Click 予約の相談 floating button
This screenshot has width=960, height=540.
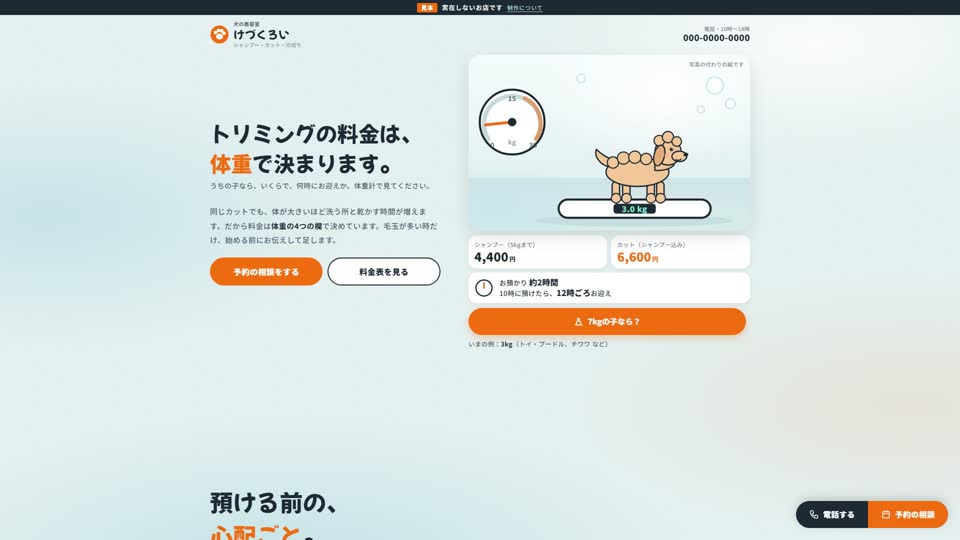pos(908,514)
